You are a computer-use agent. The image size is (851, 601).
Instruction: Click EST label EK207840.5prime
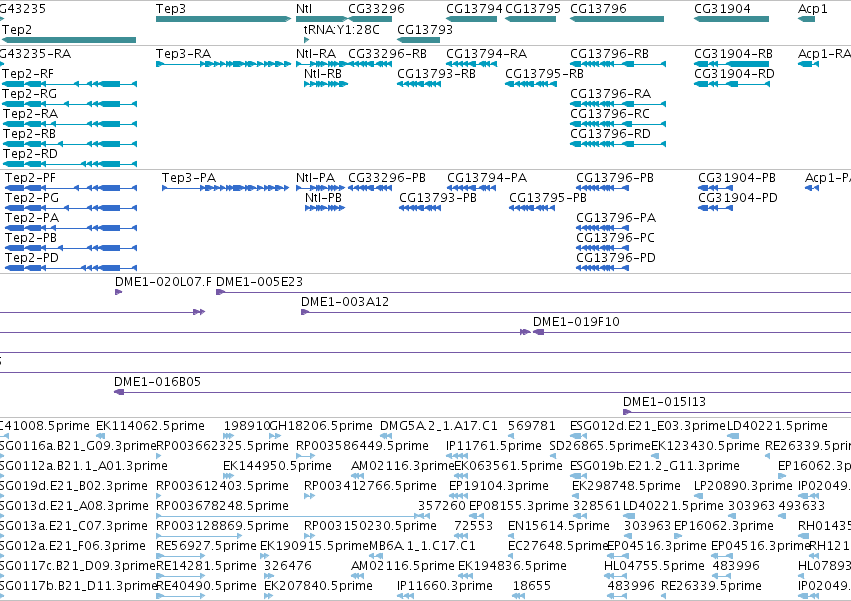click(x=319, y=586)
